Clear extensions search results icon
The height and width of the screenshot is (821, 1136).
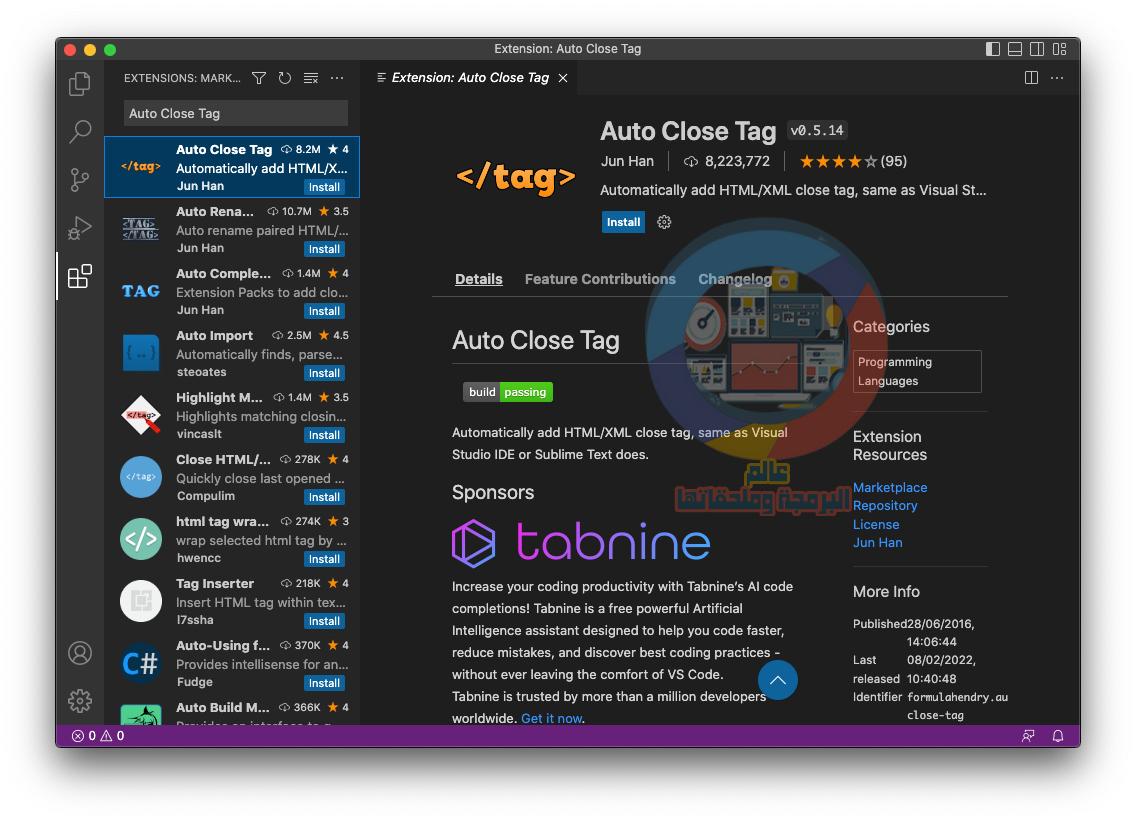[311, 78]
